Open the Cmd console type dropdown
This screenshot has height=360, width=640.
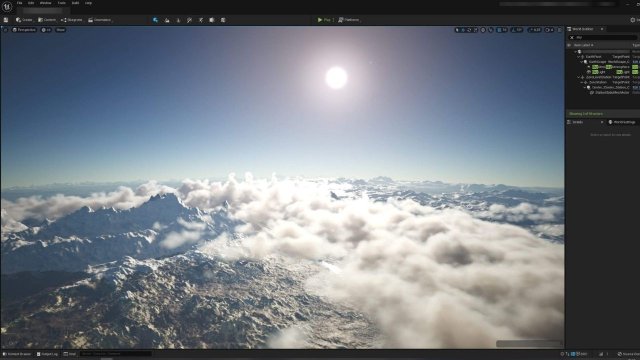click(x=70, y=354)
